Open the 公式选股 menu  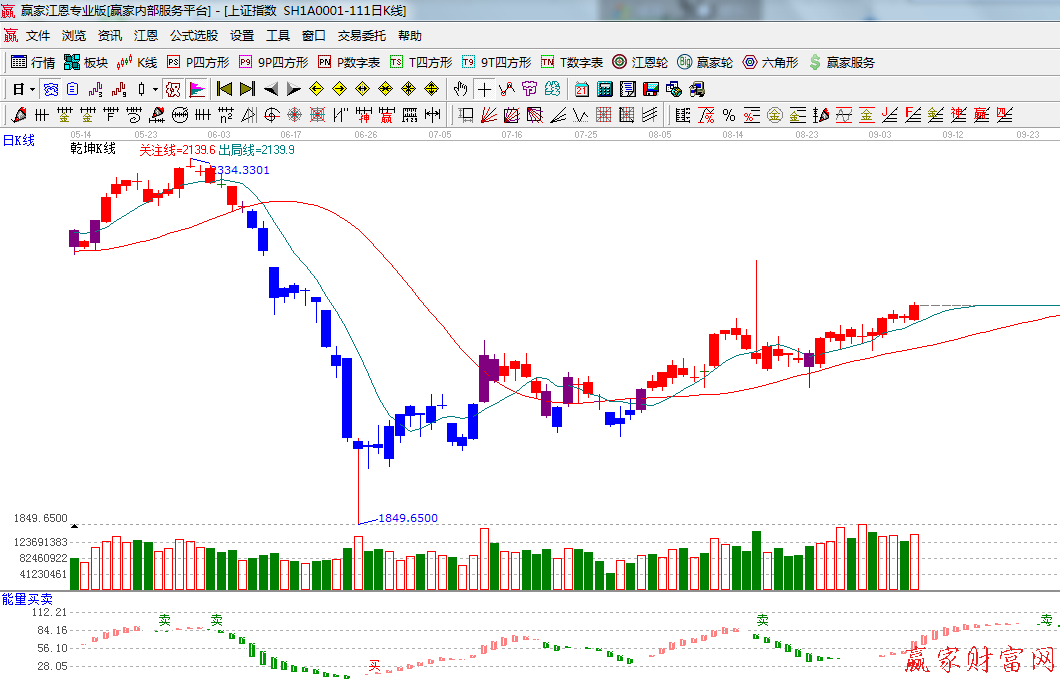pos(193,36)
